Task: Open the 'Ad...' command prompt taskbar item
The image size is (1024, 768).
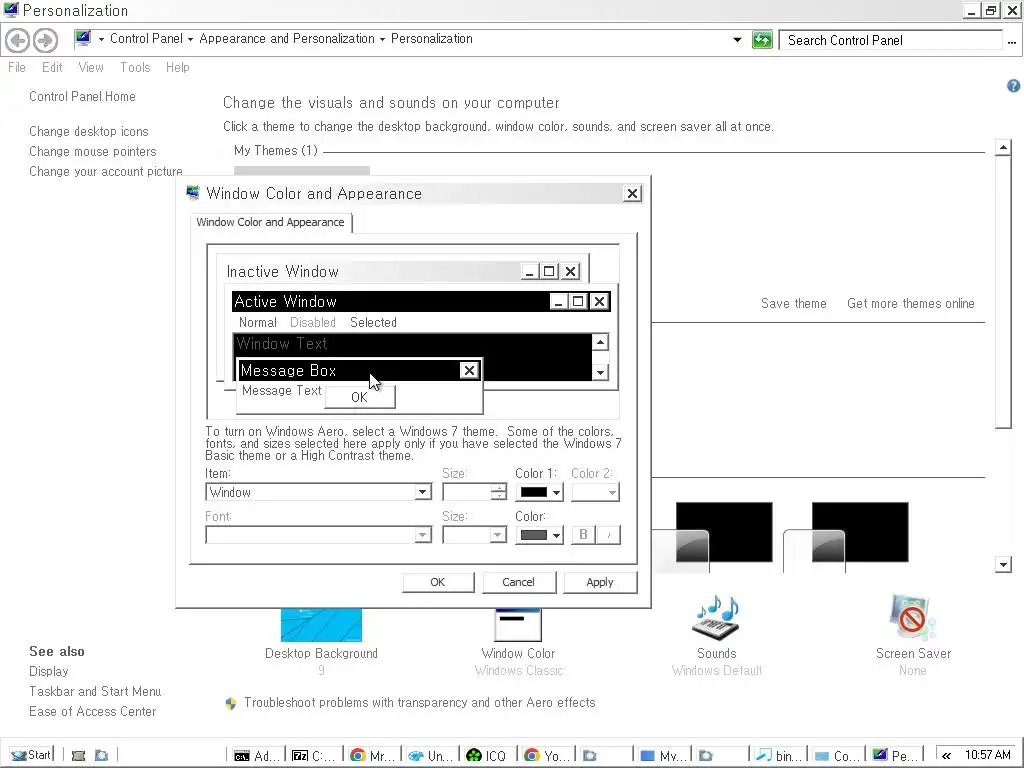Action: [257, 755]
